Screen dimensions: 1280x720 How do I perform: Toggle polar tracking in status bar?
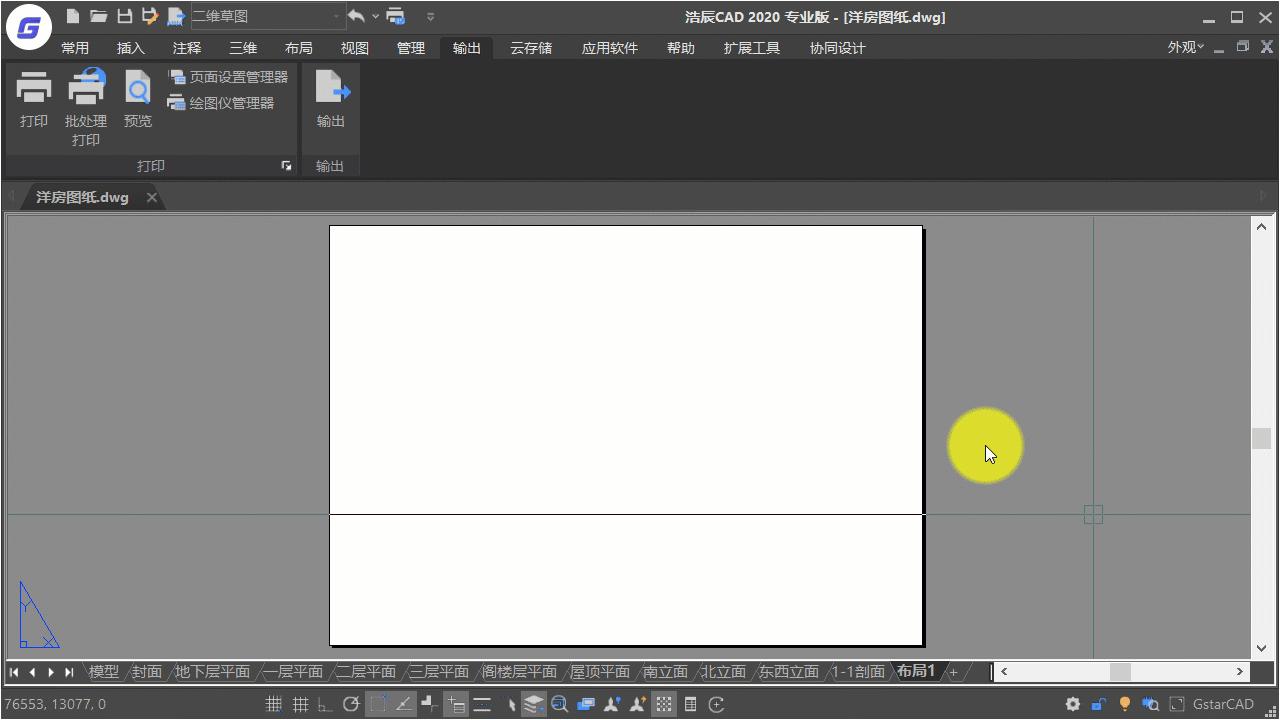click(x=351, y=704)
